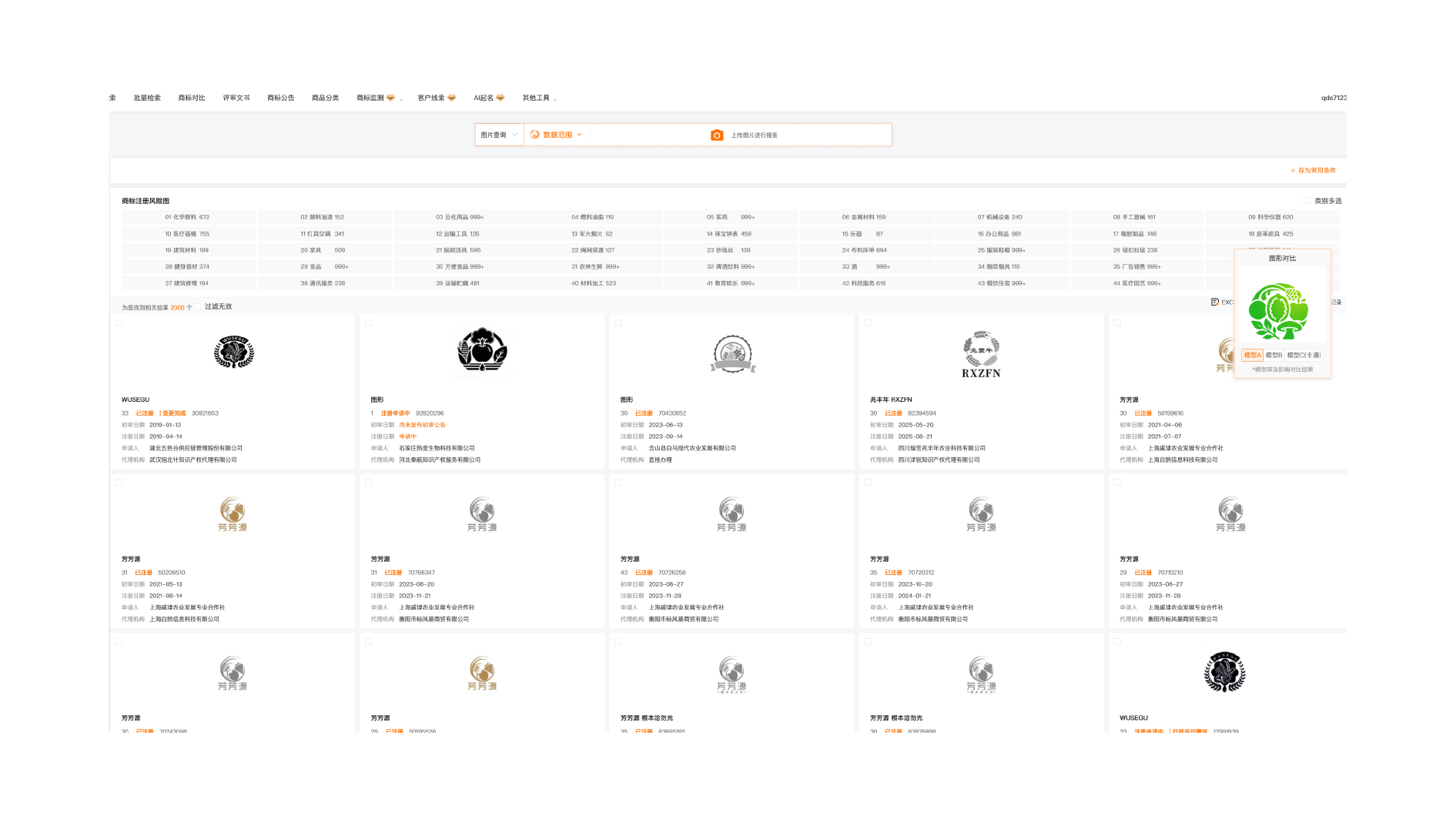Filter by class 29 食品
The image size is (1456, 819).
coord(324,266)
